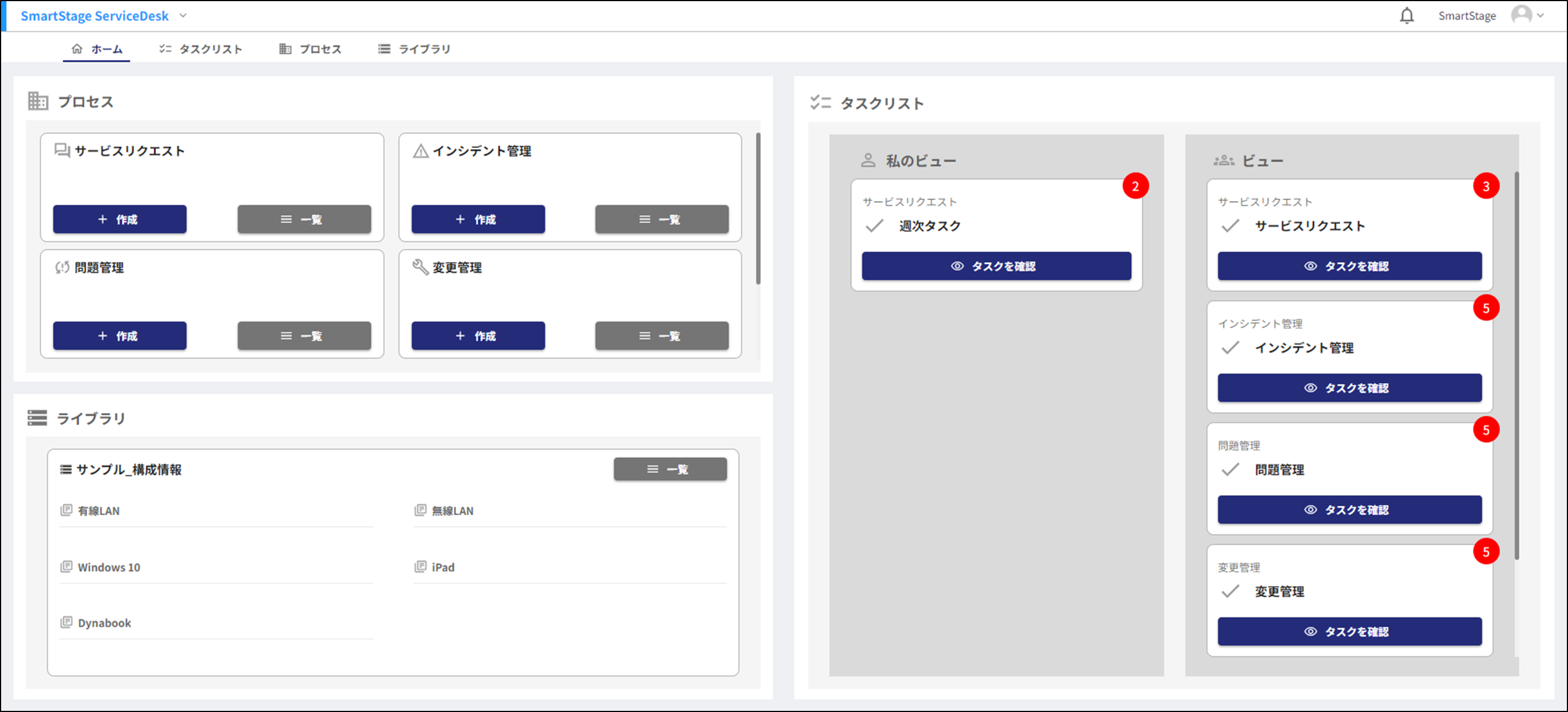1568x712 pixels.
Task: Click タスクを確認 on the 問題管理 card
Action: (x=1349, y=510)
